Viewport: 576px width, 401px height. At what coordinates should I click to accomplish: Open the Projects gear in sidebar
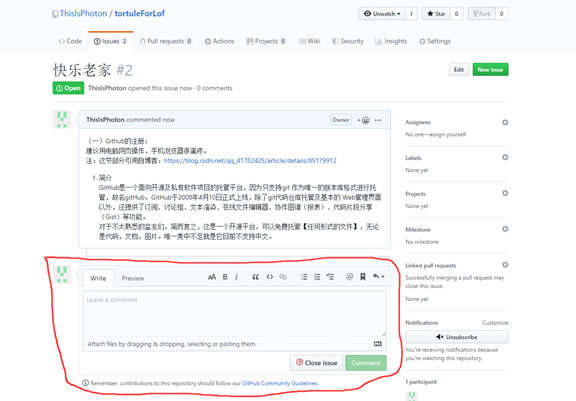[x=505, y=193]
